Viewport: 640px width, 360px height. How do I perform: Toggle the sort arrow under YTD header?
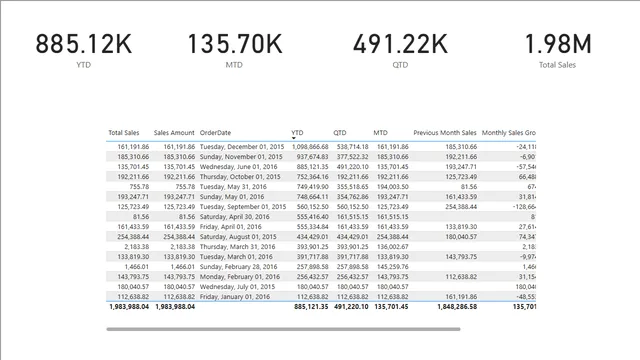pyautogui.click(x=293, y=138)
